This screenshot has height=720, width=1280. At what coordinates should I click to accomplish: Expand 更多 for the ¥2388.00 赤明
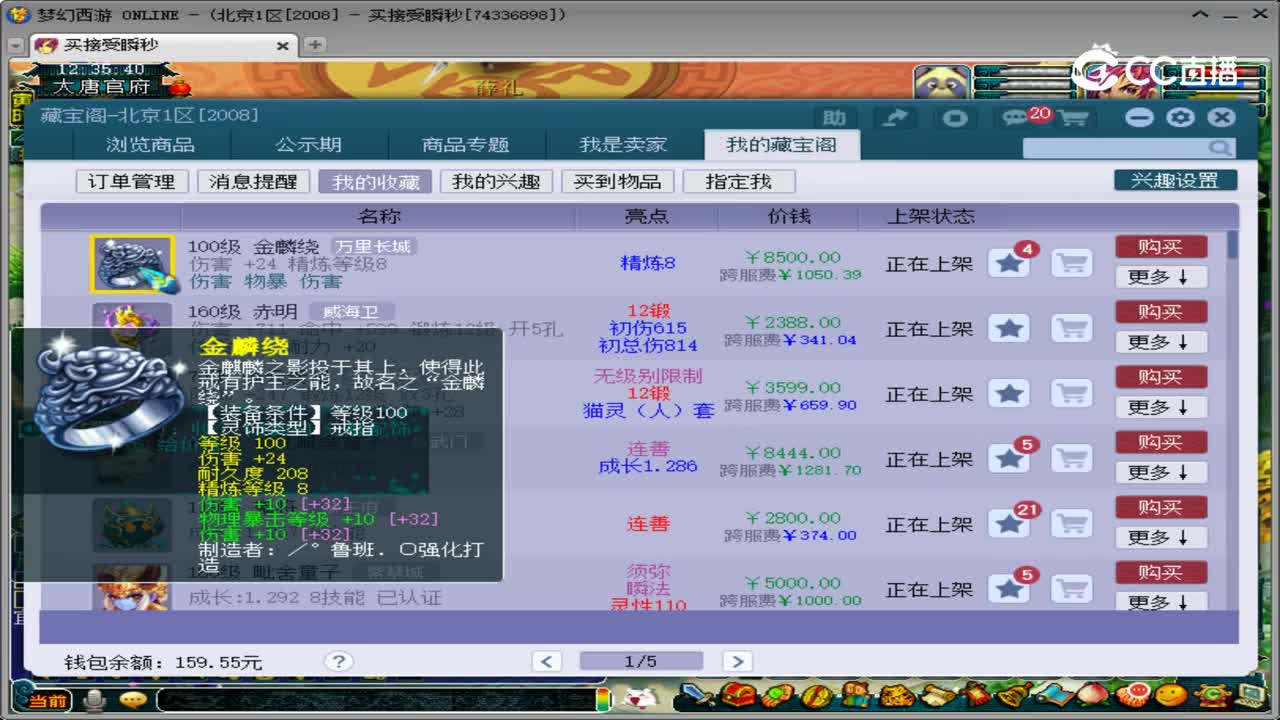coord(1161,342)
